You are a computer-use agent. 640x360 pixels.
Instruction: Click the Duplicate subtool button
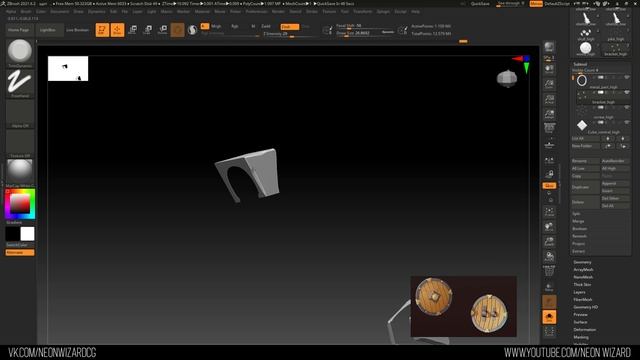[x=585, y=187]
